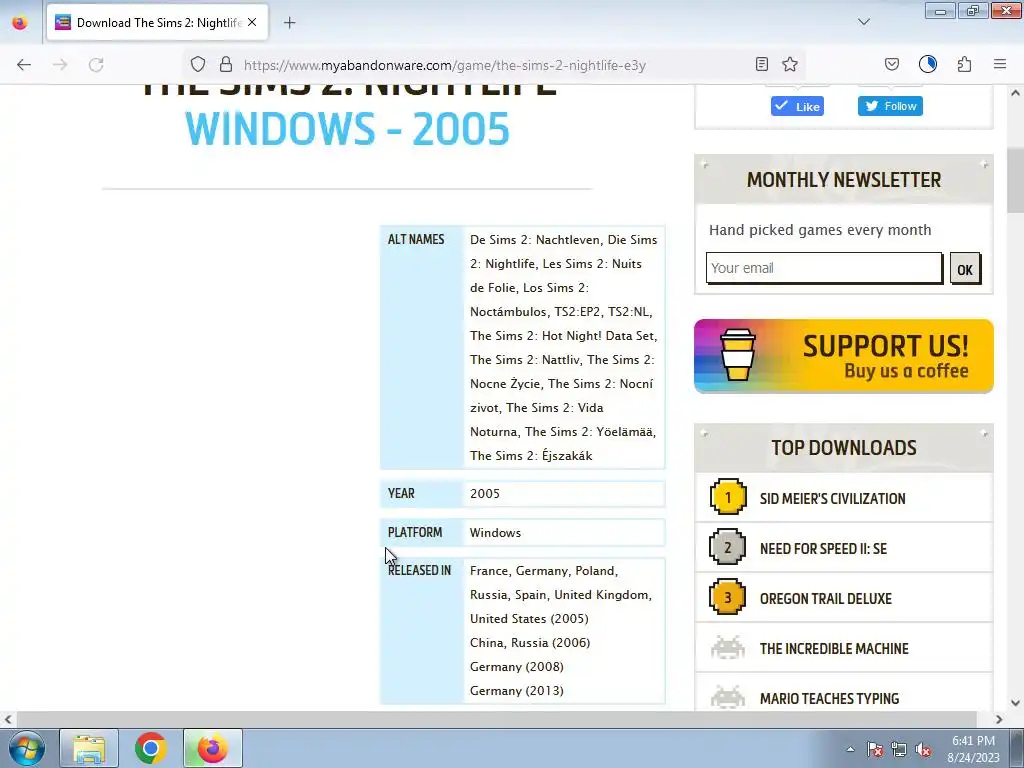The image size is (1024, 768).
Task: Click the horizontal scrollbar left arrow
Action: (8, 719)
